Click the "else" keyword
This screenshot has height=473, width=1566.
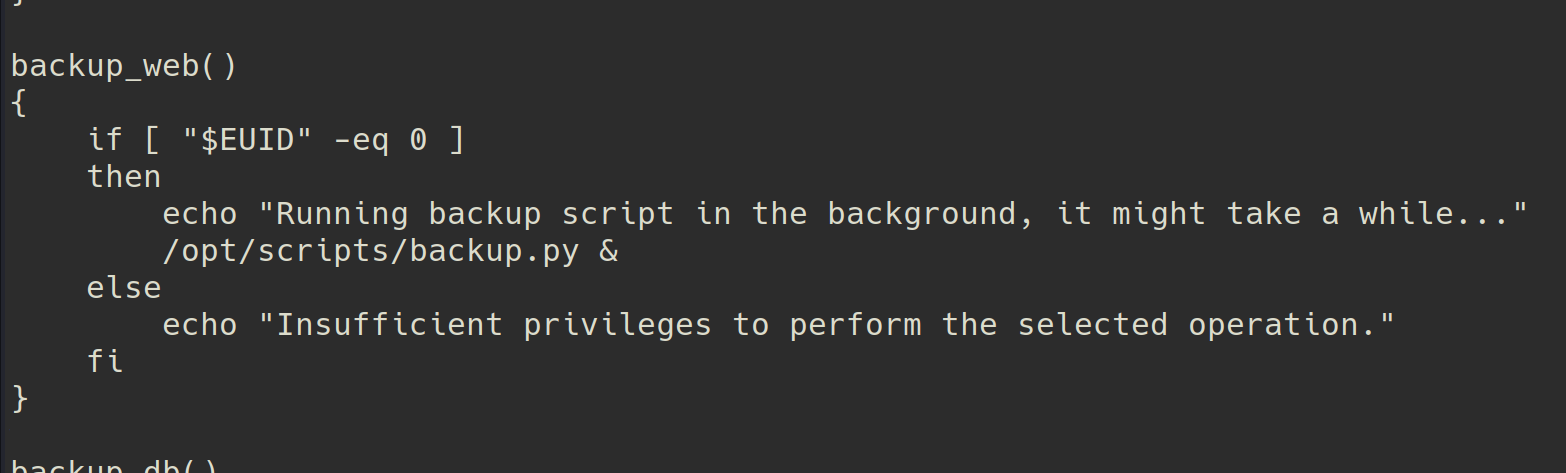[x=124, y=288]
